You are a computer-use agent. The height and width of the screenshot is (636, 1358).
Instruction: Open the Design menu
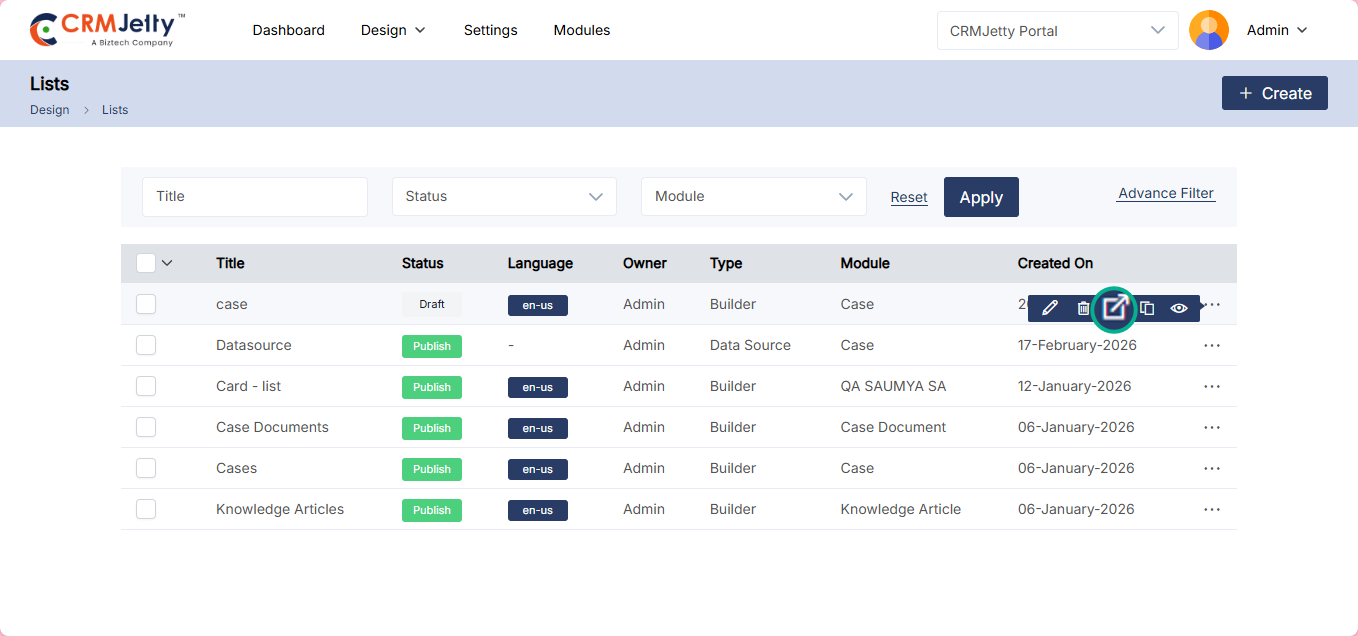(x=393, y=30)
